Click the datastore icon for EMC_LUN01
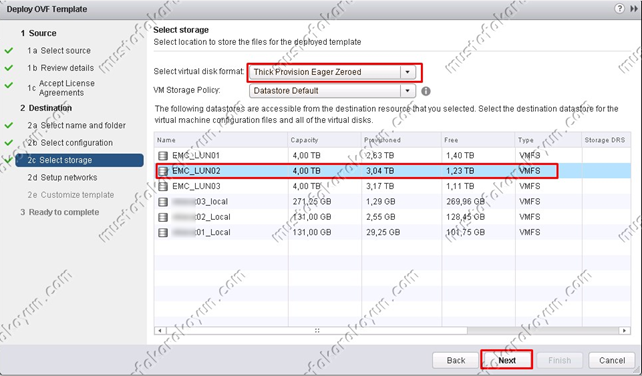The image size is (642, 376). point(163,156)
